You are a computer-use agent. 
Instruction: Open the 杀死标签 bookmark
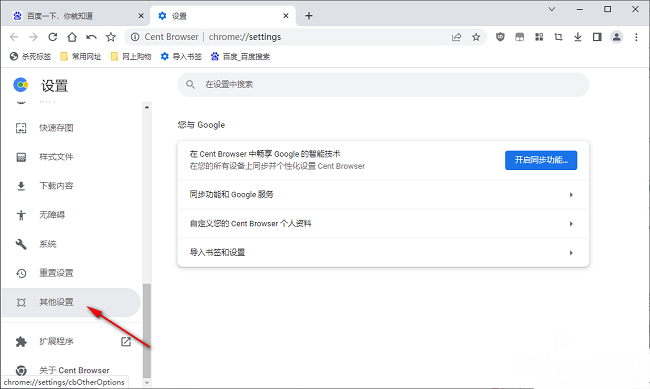[30, 56]
